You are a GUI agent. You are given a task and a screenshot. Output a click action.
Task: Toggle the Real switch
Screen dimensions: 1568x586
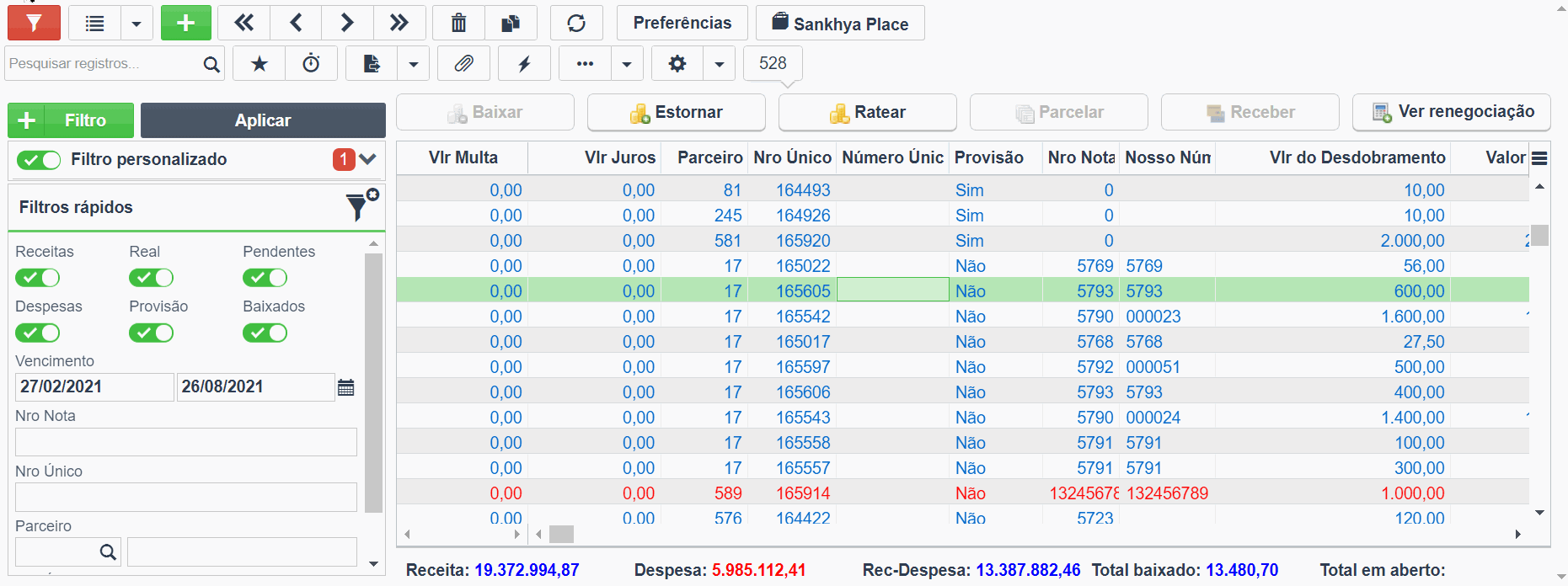(x=152, y=278)
